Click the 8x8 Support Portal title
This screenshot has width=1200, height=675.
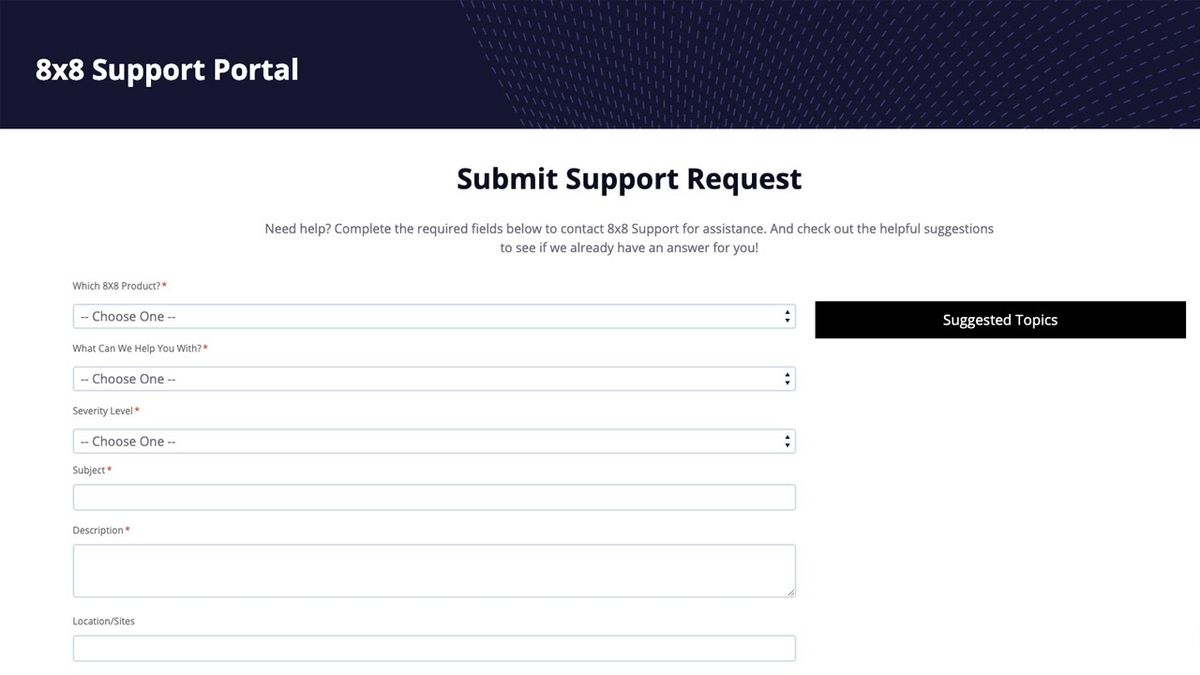click(167, 70)
